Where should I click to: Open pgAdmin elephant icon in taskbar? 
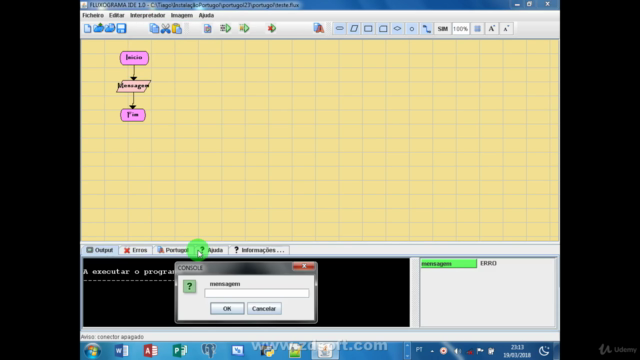pyautogui.click(x=209, y=351)
